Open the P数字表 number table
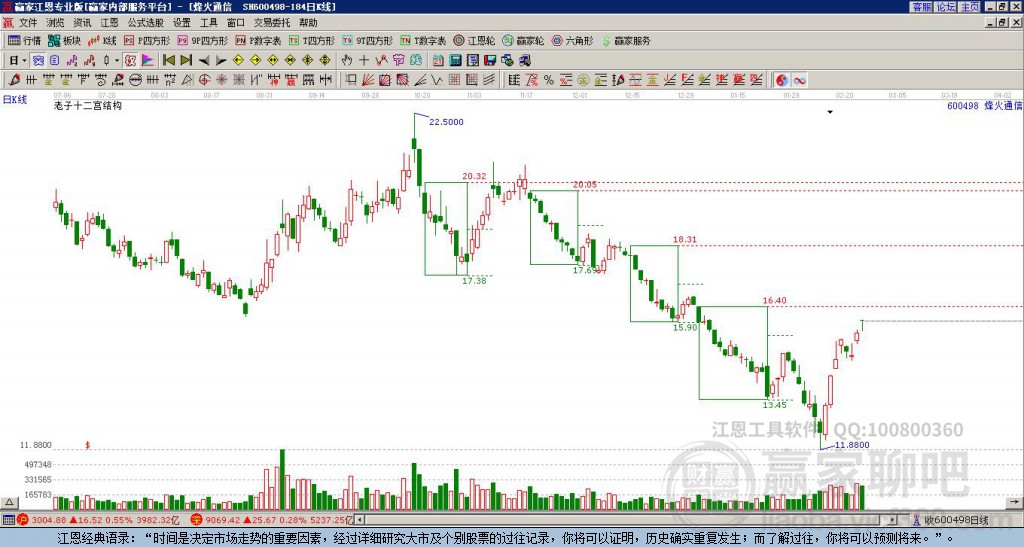1024x548 pixels. pos(259,40)
